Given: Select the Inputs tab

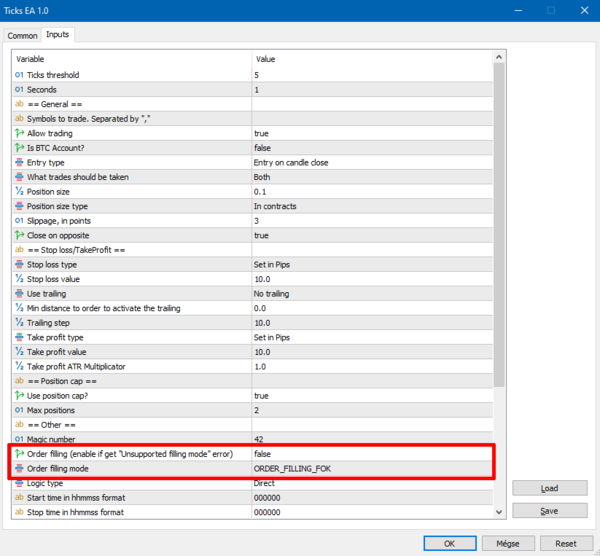Looking at the screenshot, I should 58,34.
